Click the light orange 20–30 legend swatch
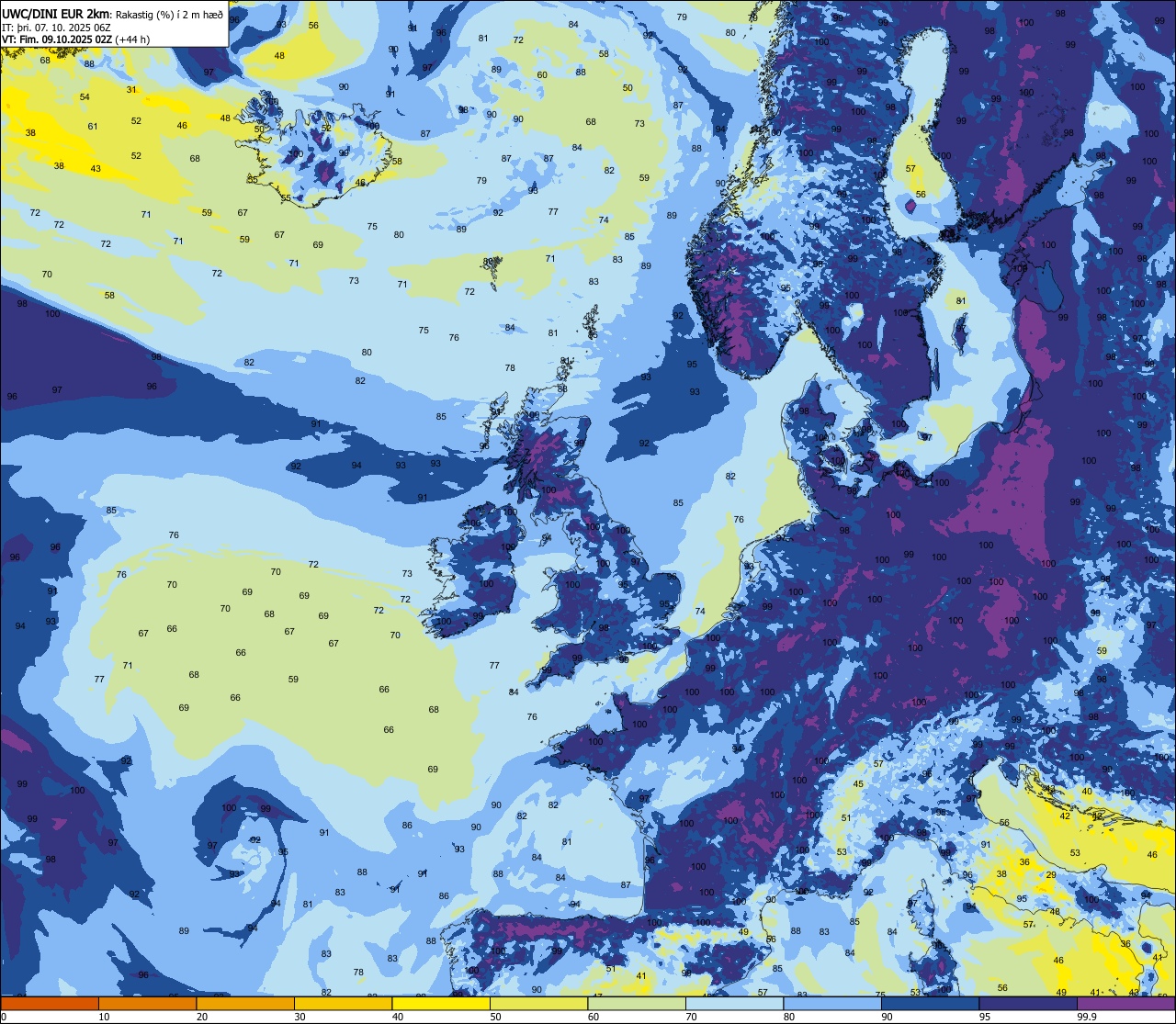 pyautogui.click(x=245, y=1003)
